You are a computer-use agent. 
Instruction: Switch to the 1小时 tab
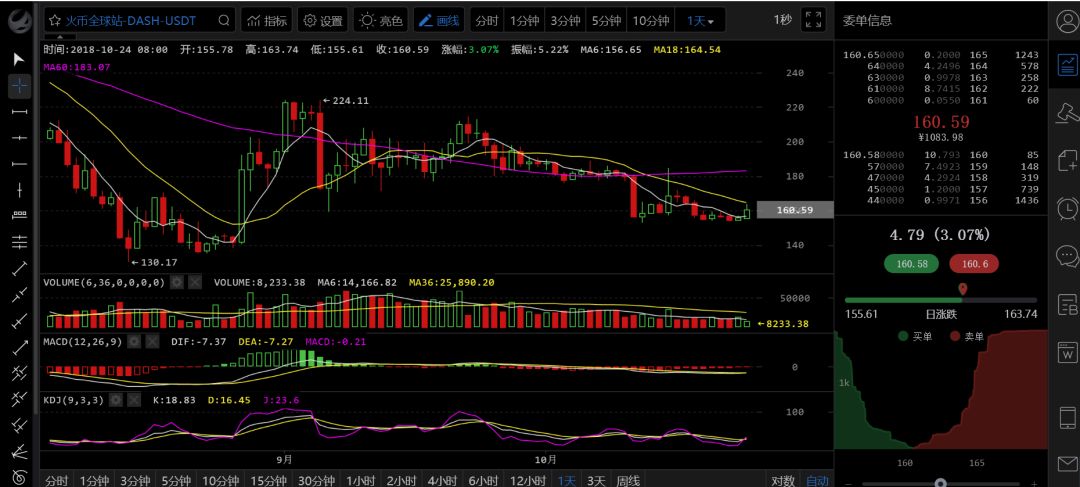pos(360,480)
